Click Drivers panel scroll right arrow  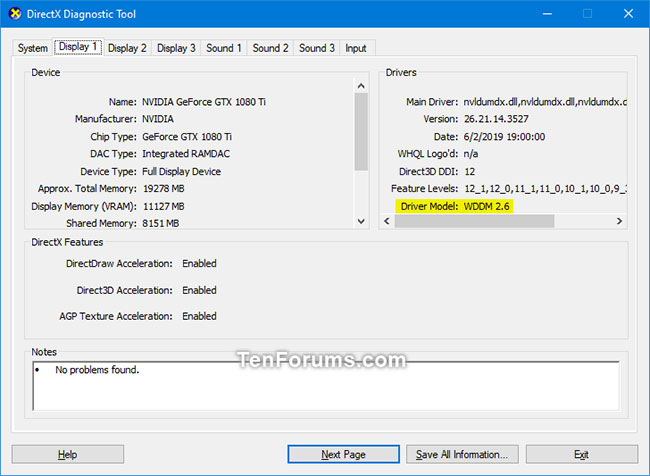tap(619, 221)
